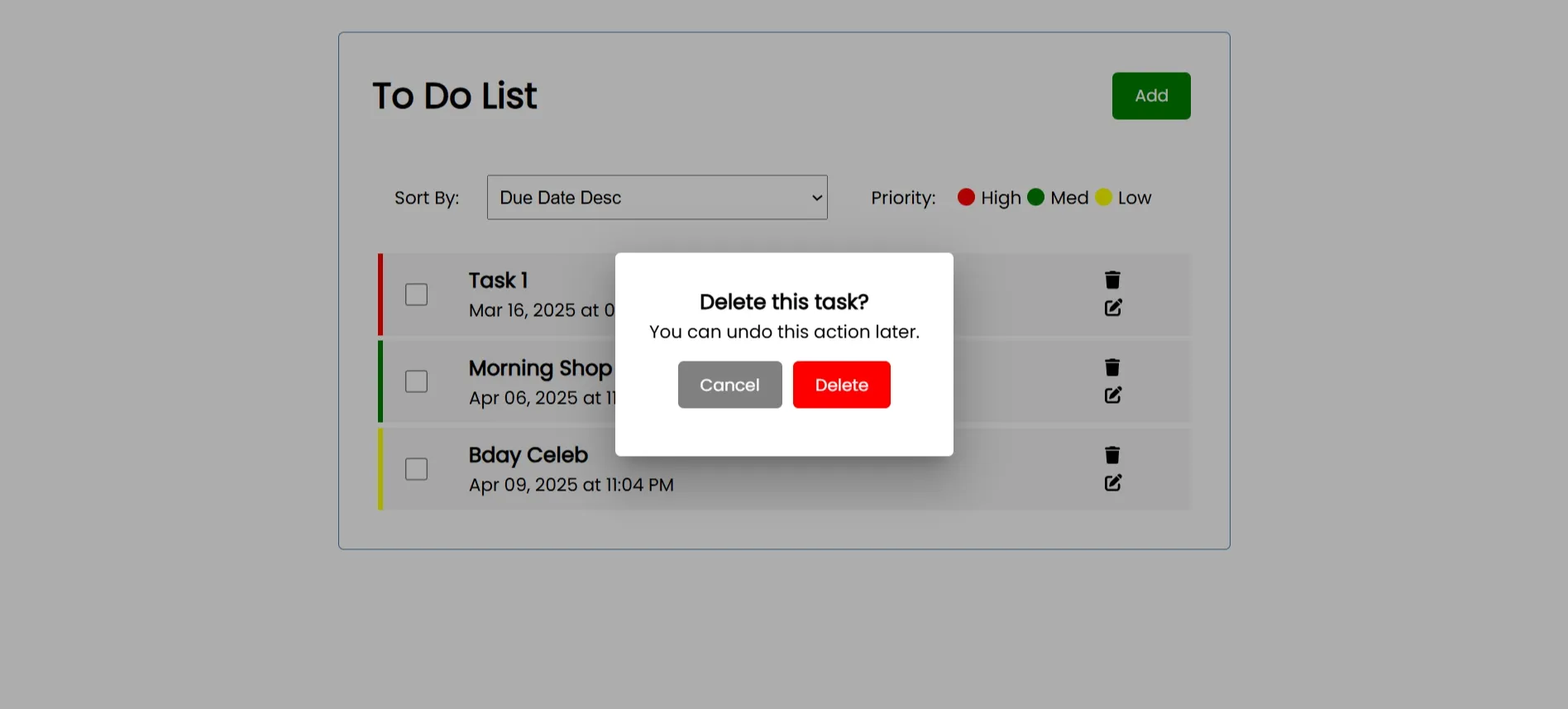1568x709 pixels.
Task: Click the green Med priority dot
Action: coord(1035,197)
